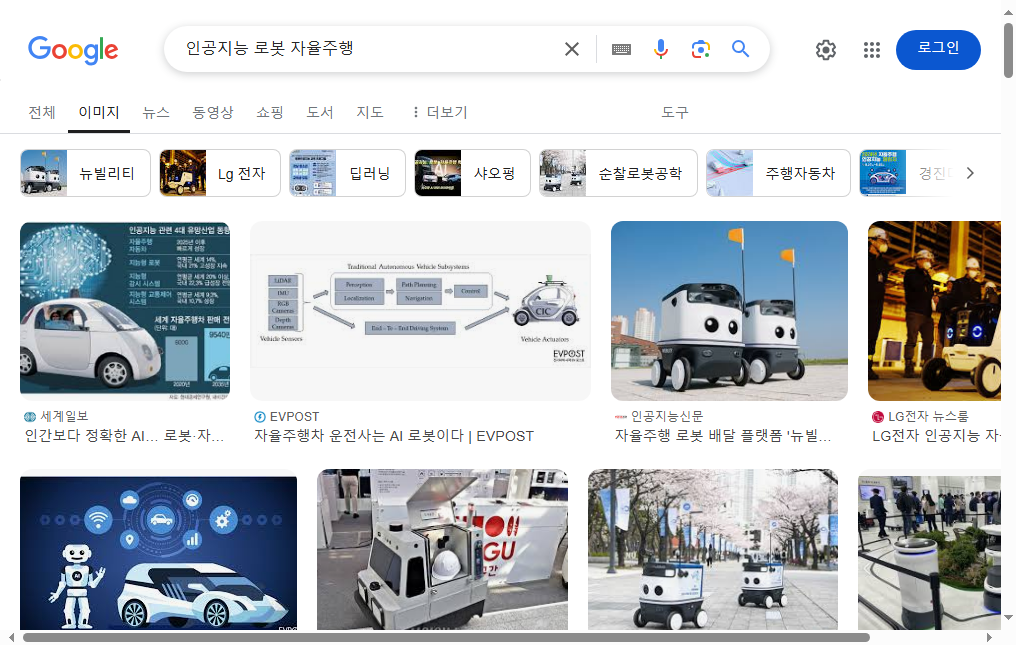1016x645 pixels.
Task: Open the LG전자 뉴스룸 robot image
Action: 934,311
